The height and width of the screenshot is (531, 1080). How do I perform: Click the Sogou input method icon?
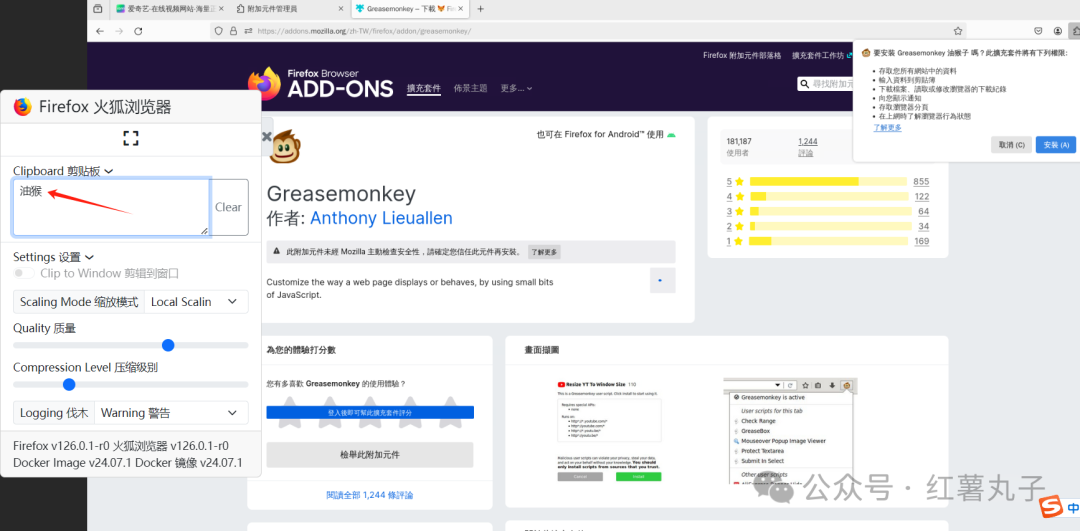coord(1052,506)
